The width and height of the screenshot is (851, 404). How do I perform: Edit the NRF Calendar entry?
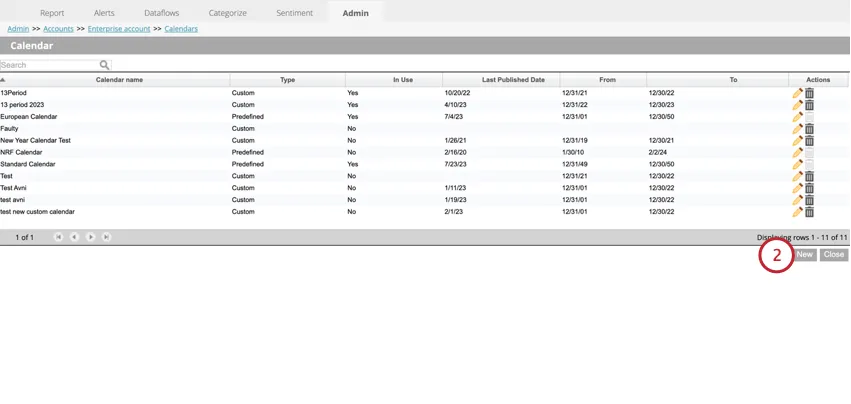point(797,153)
